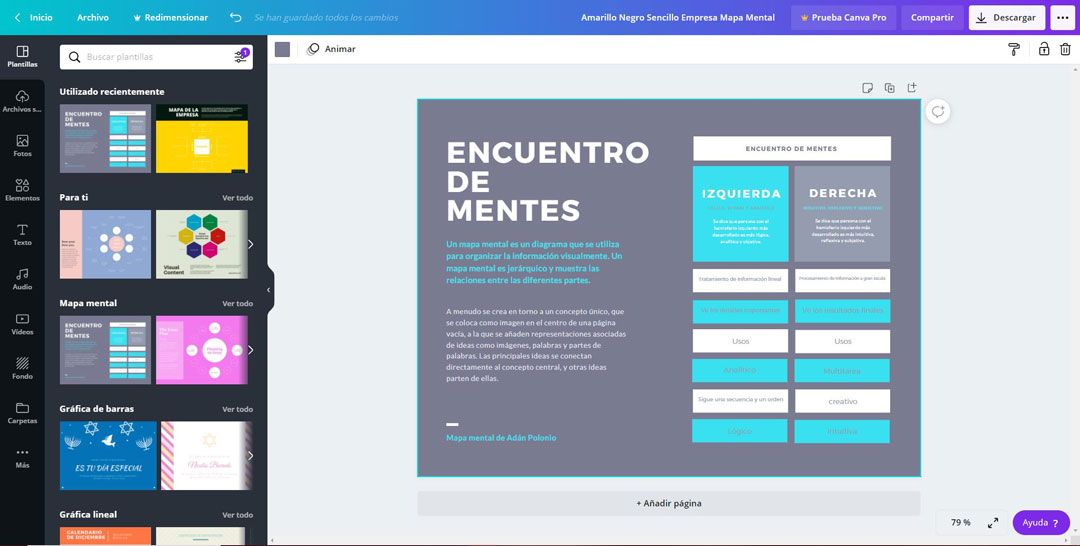Screen dimensions: 1080x546
Task: Click Ver todo next to Gráfica lineal
Action: tap(238, 514)
